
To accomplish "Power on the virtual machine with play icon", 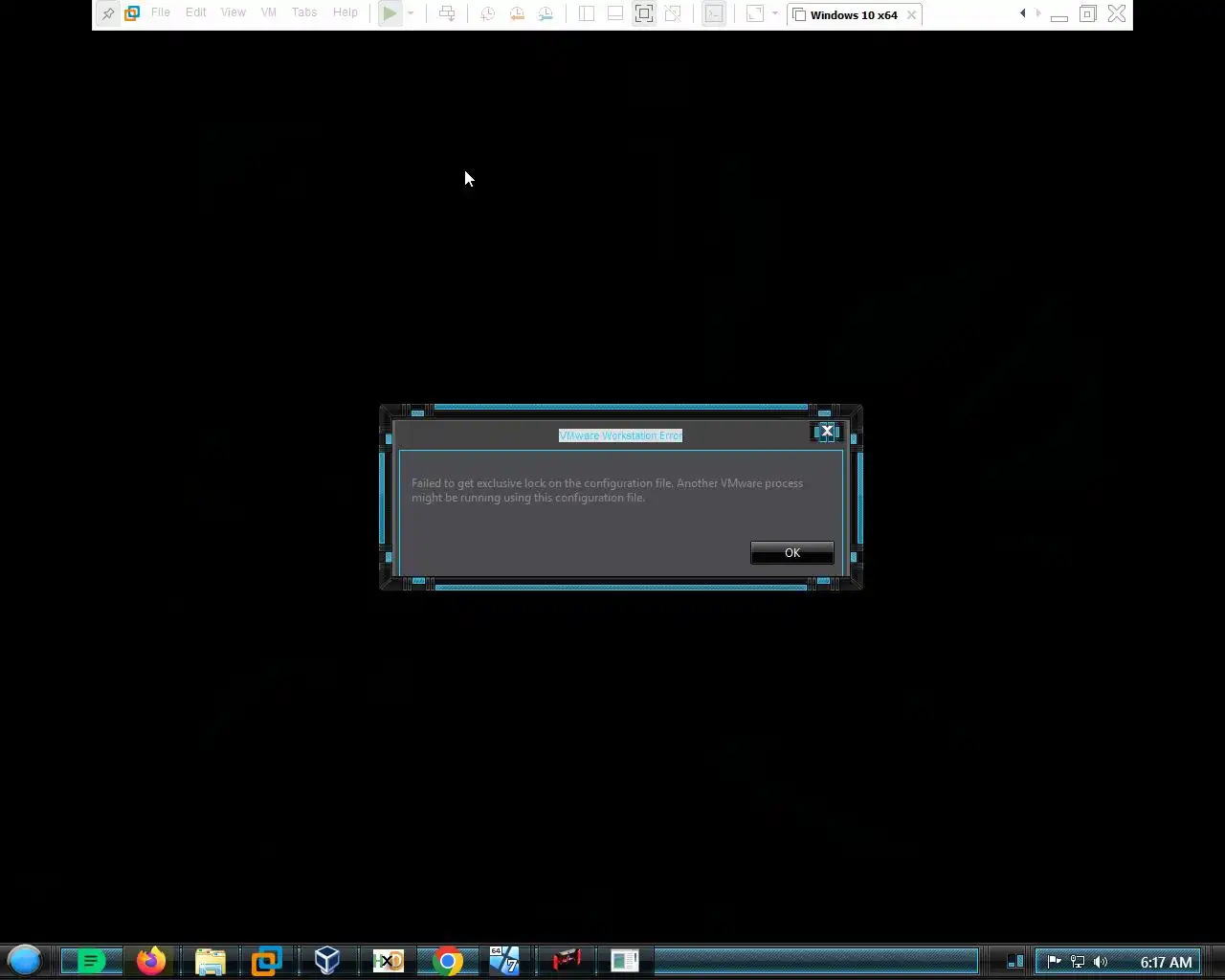I will [390, 13].
